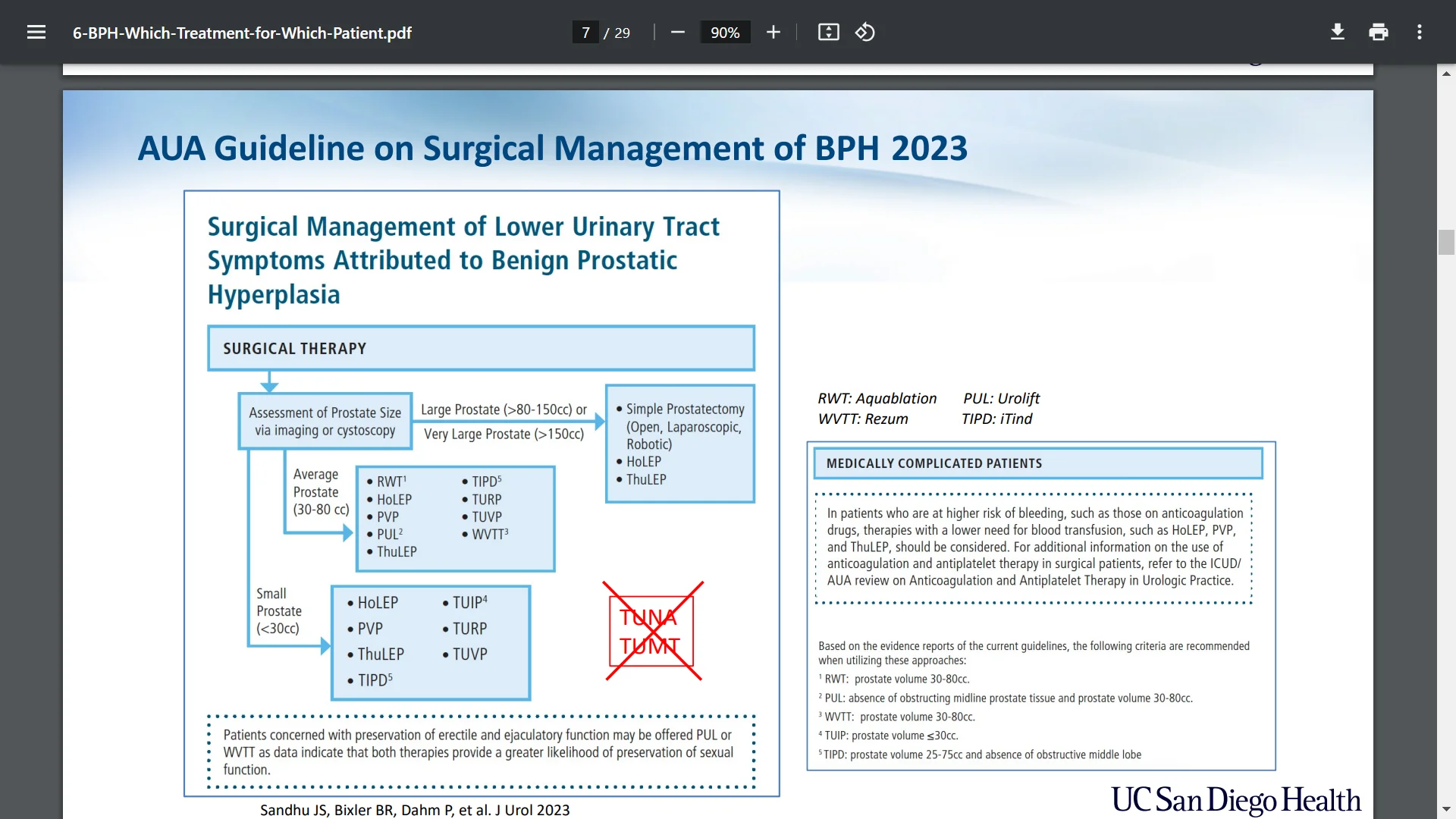Click the file name 6-BPH-Which-Treatment-for-Which-Patient.pdf
Viewport: 1456px width, 819px height.
(x=242, y=33)
